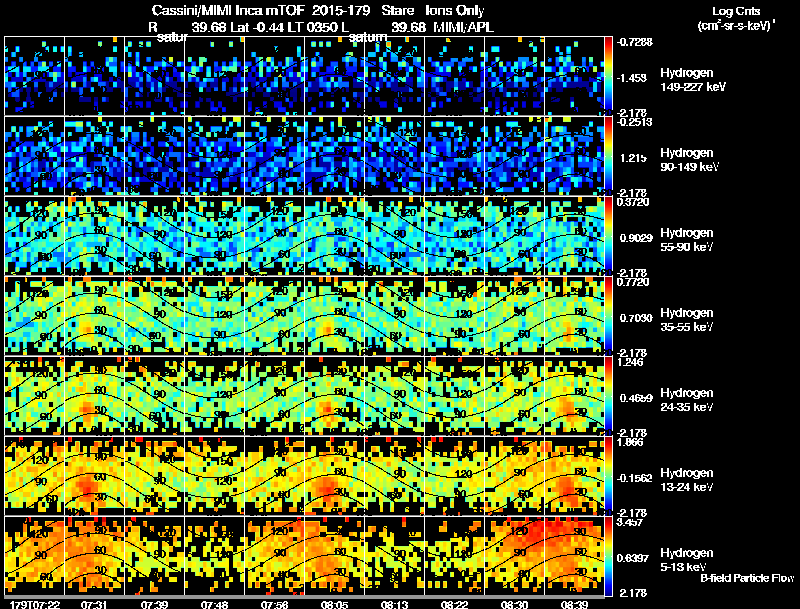Click the Hydrogen 24-35 keV label

(x=687, y=400)
